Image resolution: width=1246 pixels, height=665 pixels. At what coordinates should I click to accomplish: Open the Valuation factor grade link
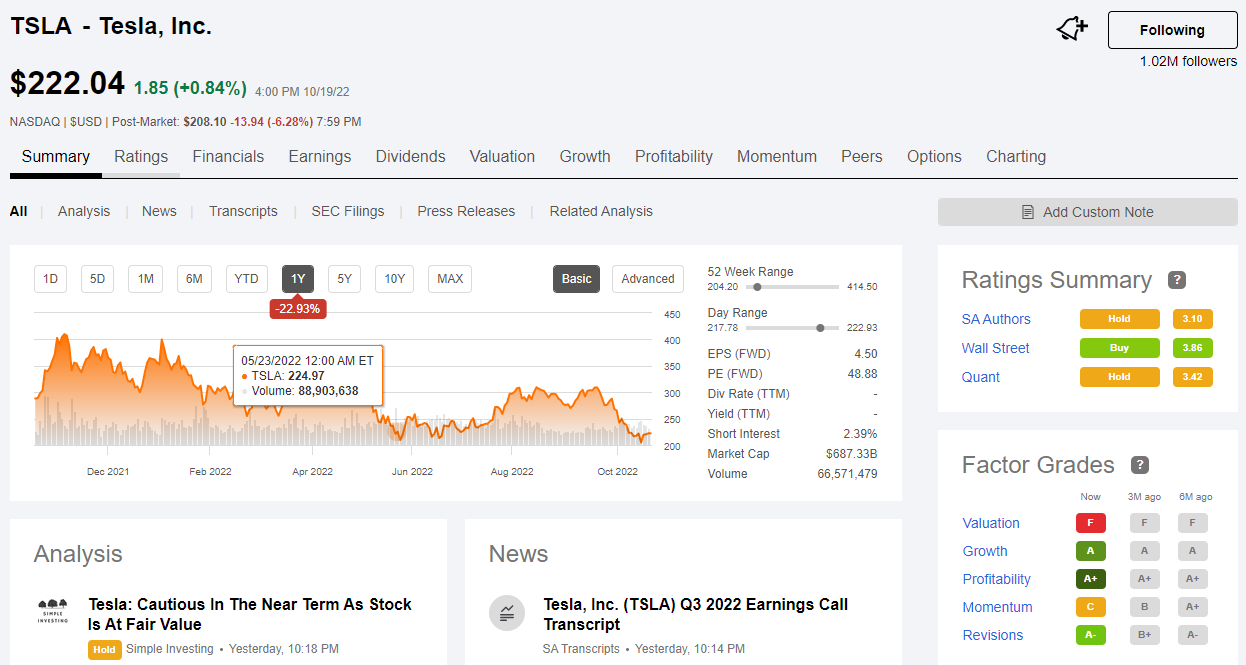pyautogui.click(x=991, y=523)
